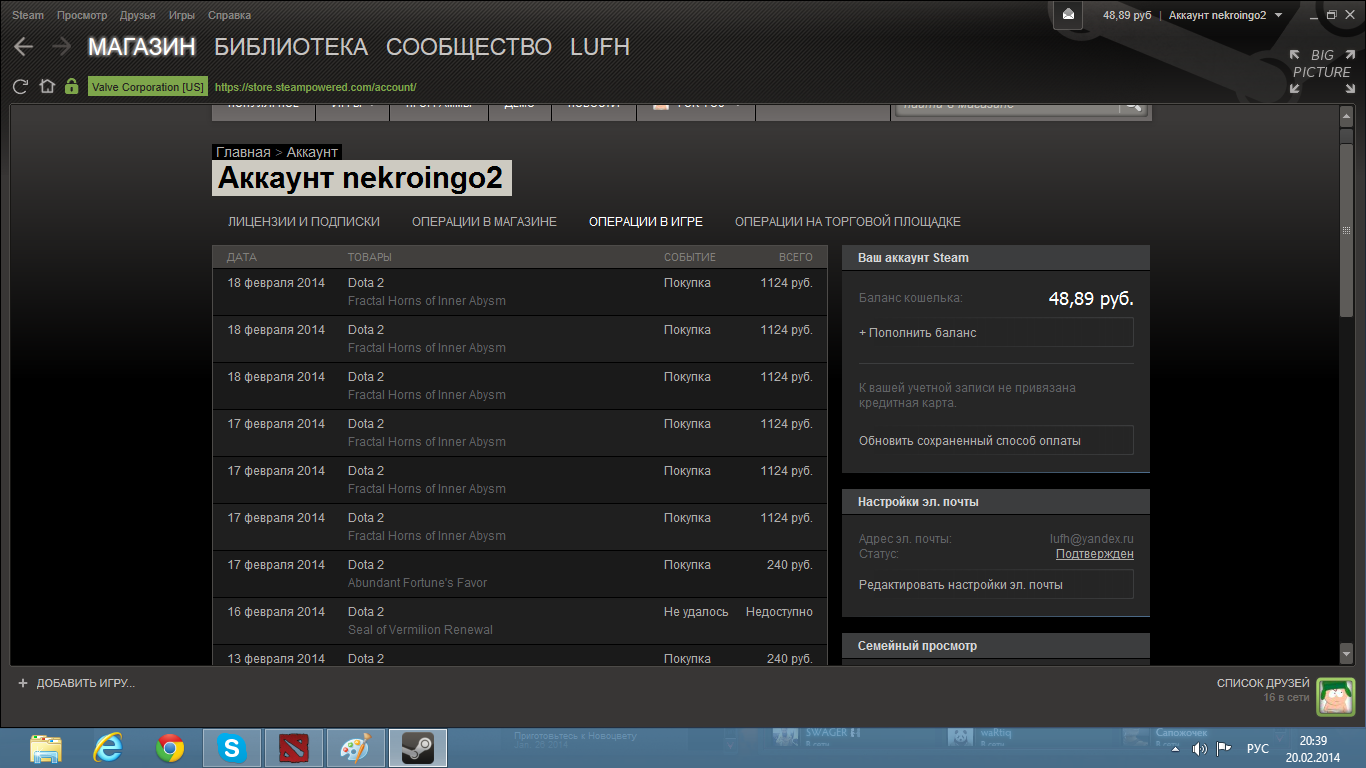The width and height of the screenshot is (1366, 768).
Task: Open the Steam inbox envelope icon
Action: [x=1068, y=14]
